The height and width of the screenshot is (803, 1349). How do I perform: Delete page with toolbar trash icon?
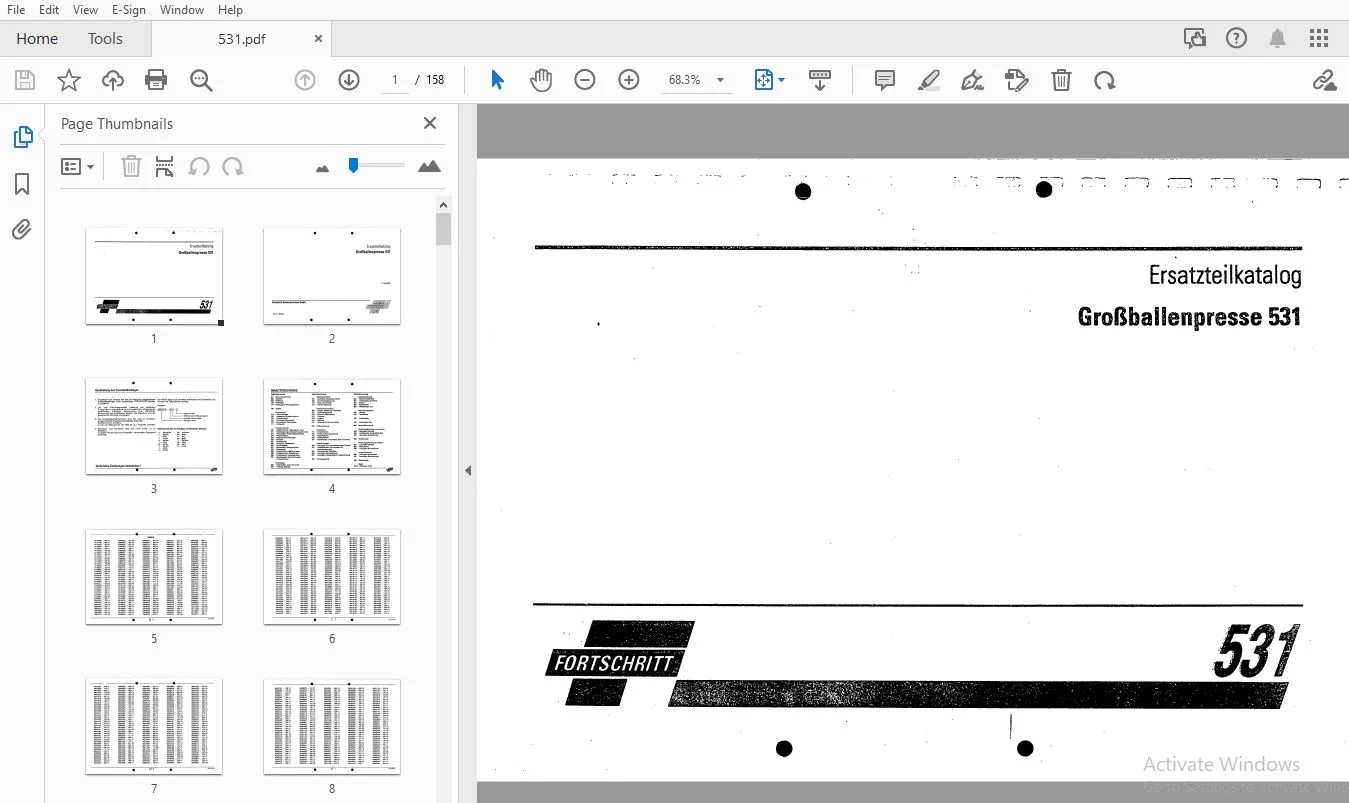click(1061, 80)
